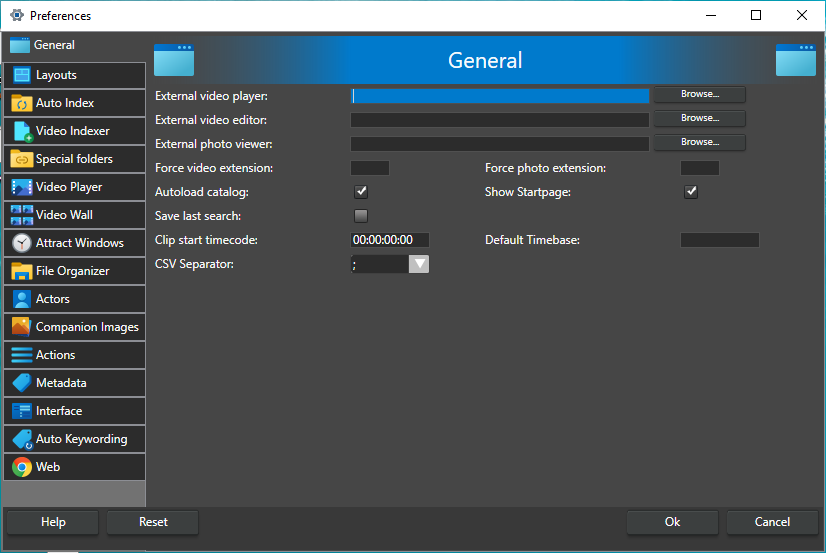Click the Auto Keywording tag icon
This screenshot has height=553, width=826.
[x=21, y=439]
